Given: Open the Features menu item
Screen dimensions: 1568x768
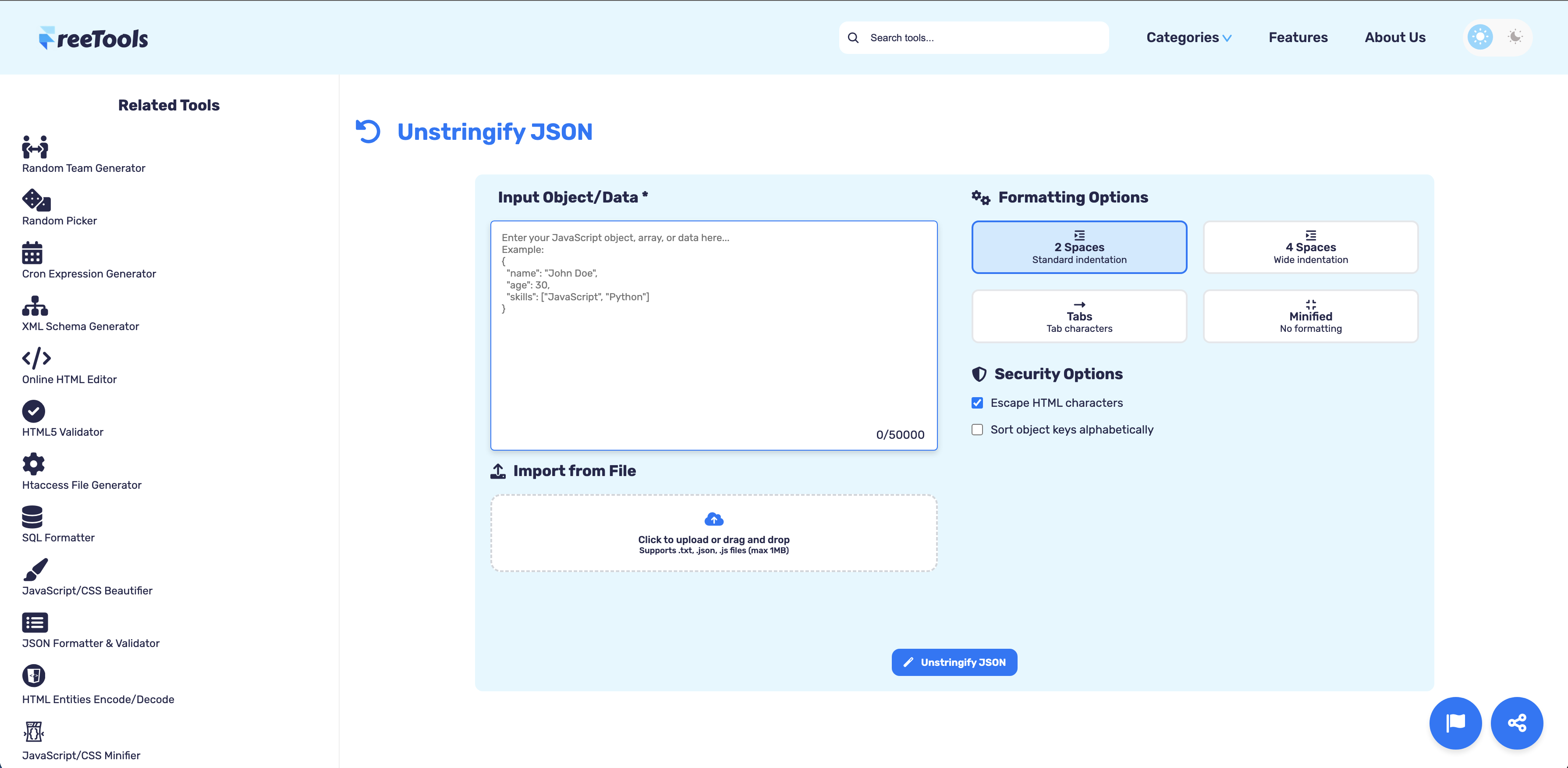Looking at the screenshot, I should click(x=1298, y=37).
